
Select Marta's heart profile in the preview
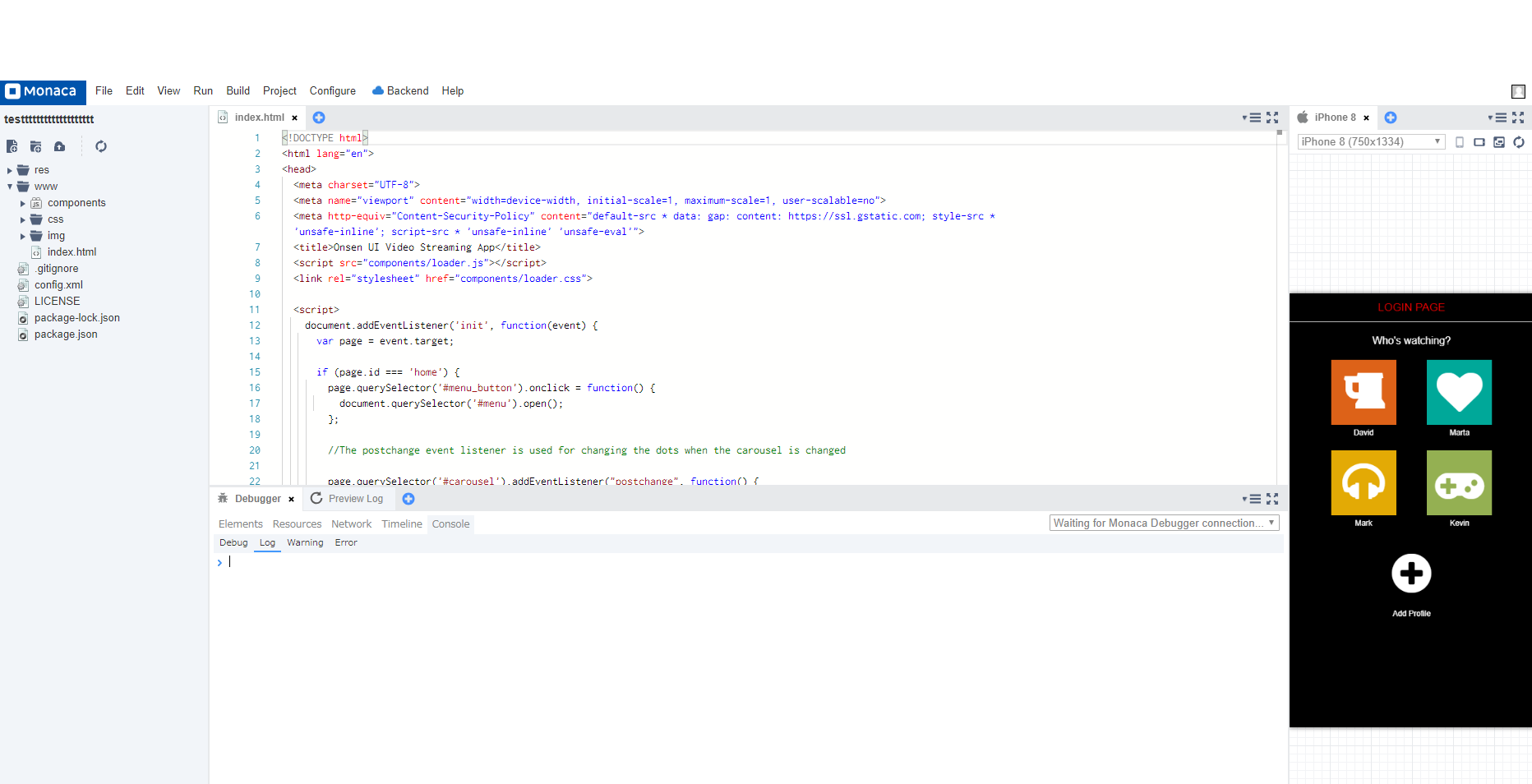click(1459, 392)
